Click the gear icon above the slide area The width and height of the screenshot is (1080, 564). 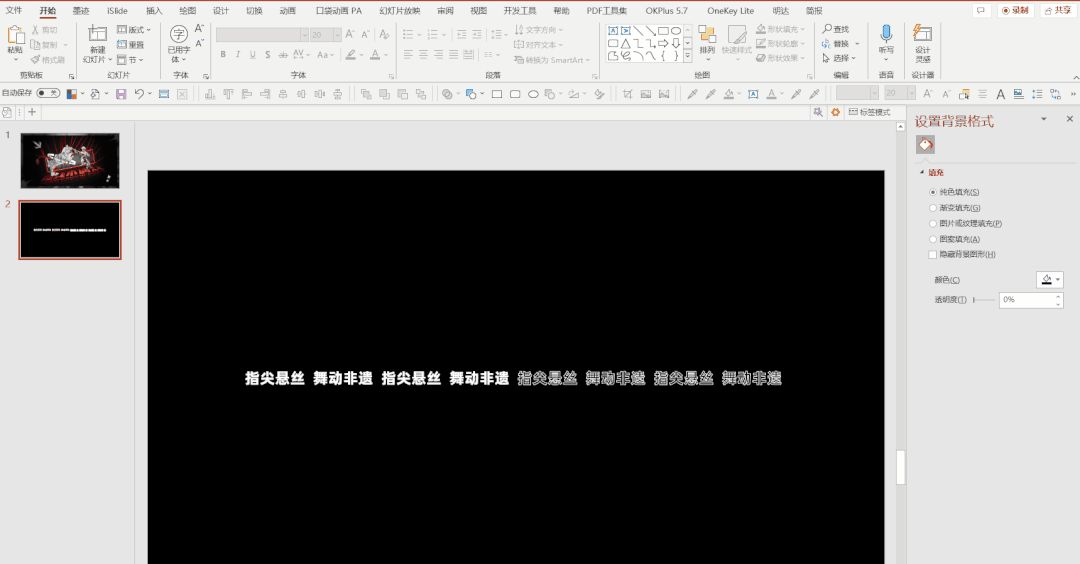(x=835, y=112)
